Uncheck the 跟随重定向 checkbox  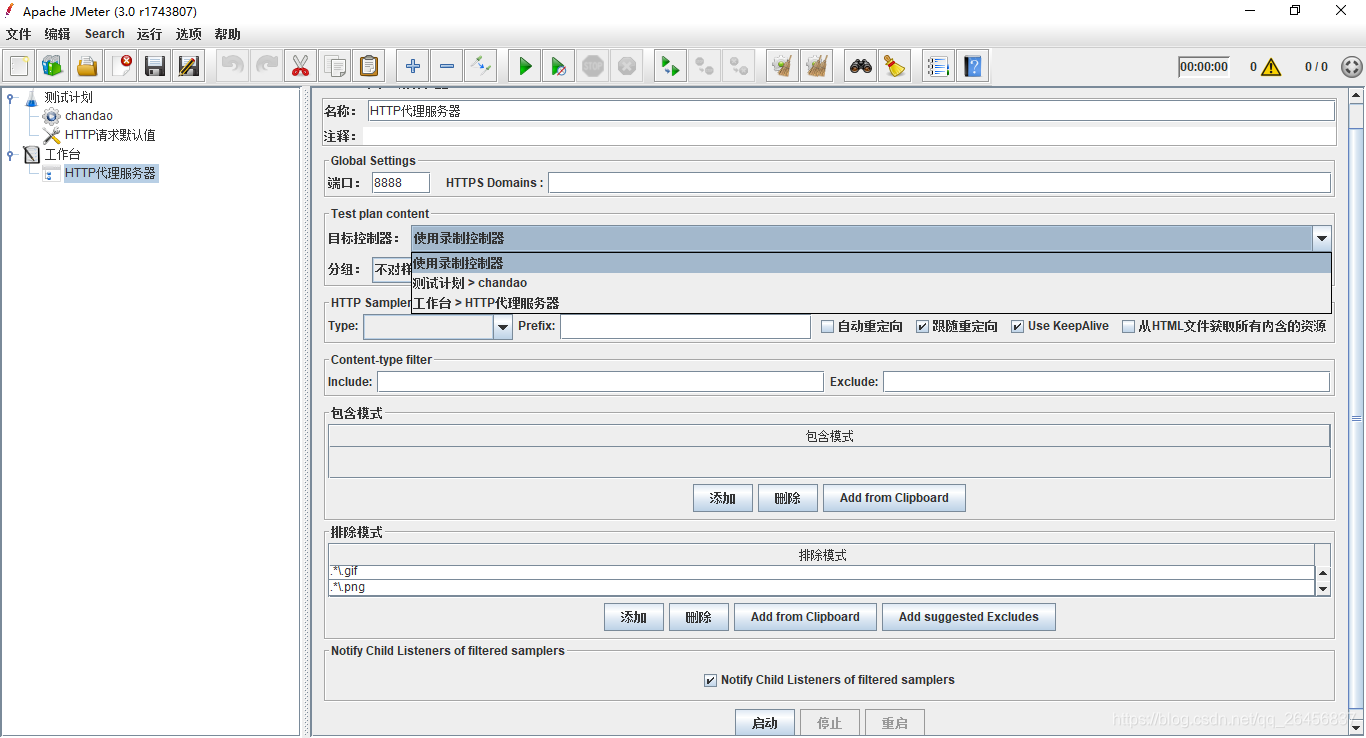(922, 326)
